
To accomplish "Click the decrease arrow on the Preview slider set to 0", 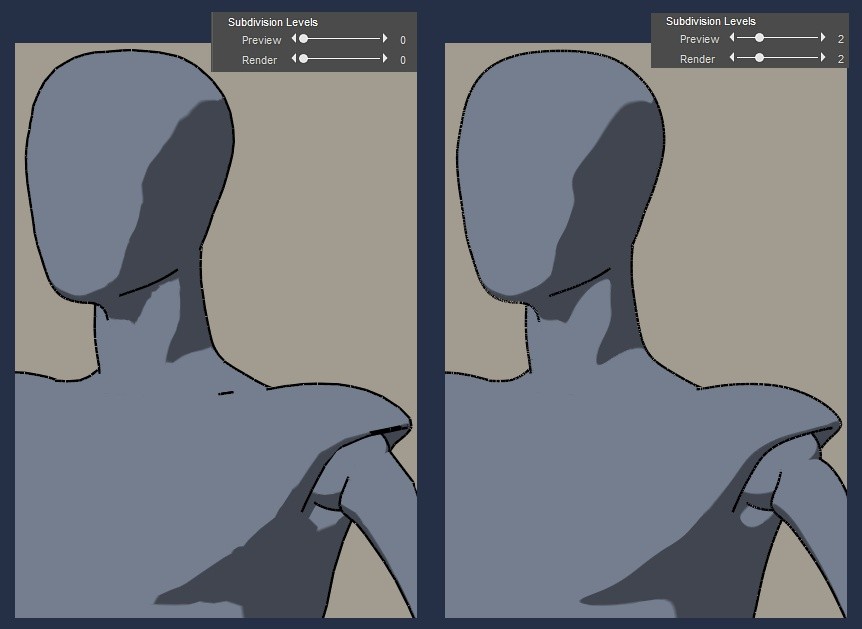I will (x=294, y=39).
